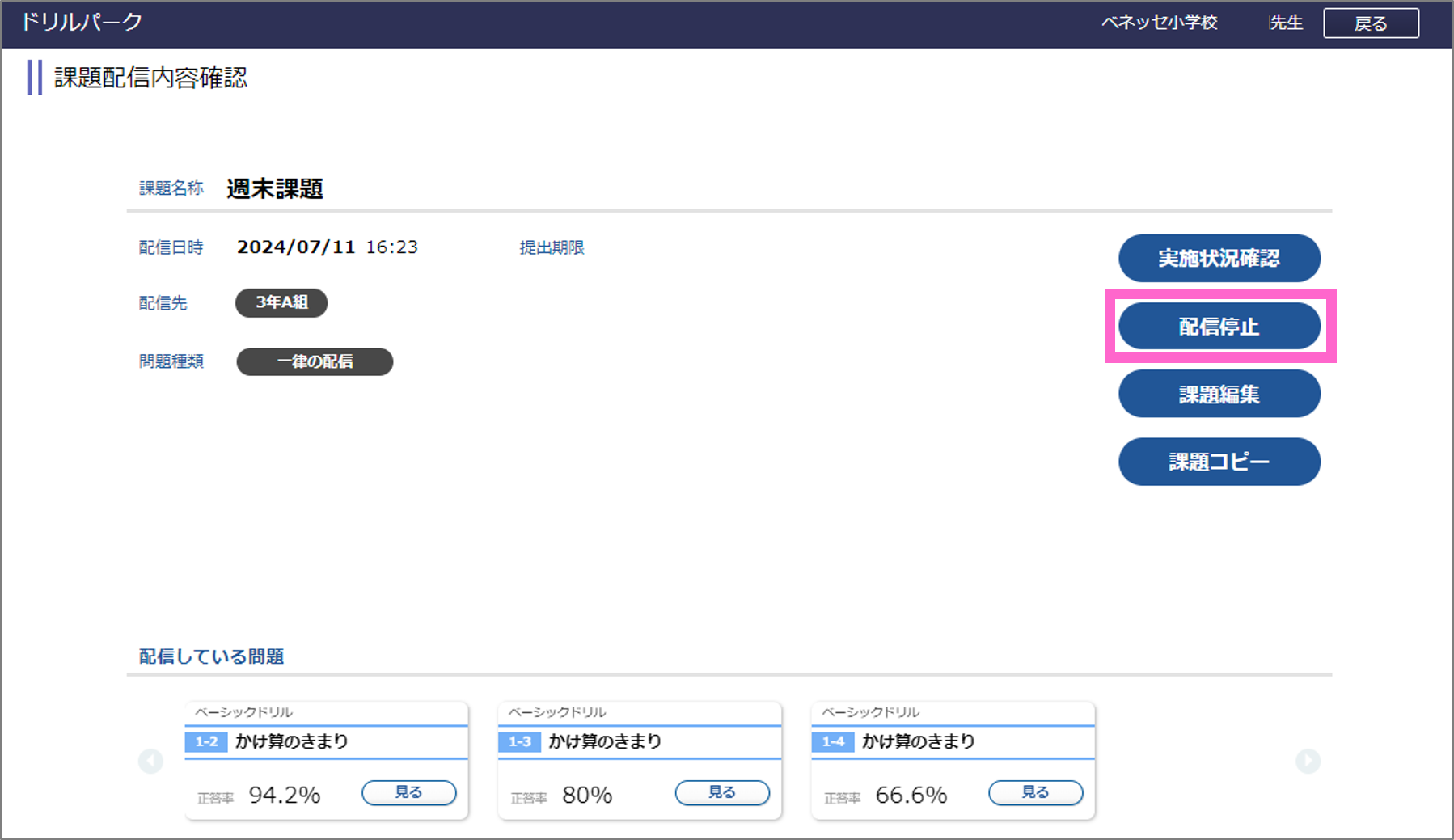
Task: Click ベーシックドリル label on the 1-2 card
Action: [x=243, y=712]
